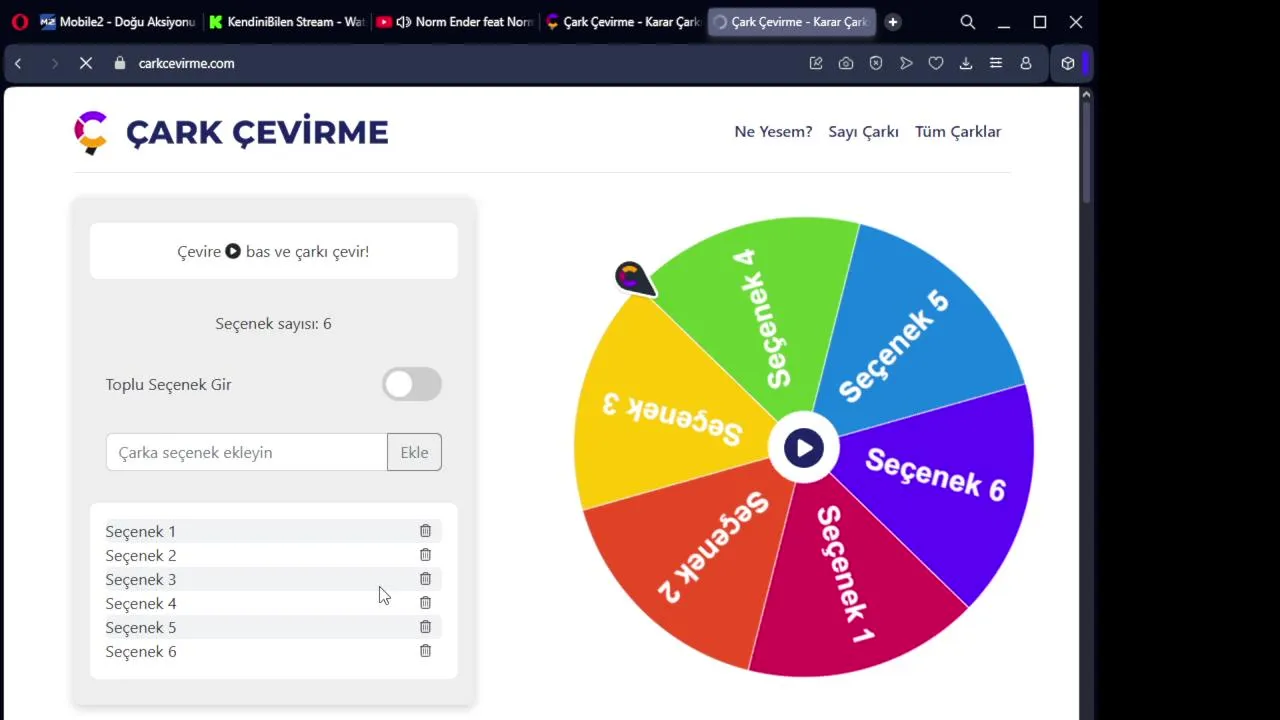Open the Opera menu icon
Image resolution: width=1280 pixels, height=720 pixels.
coord(20,21)
